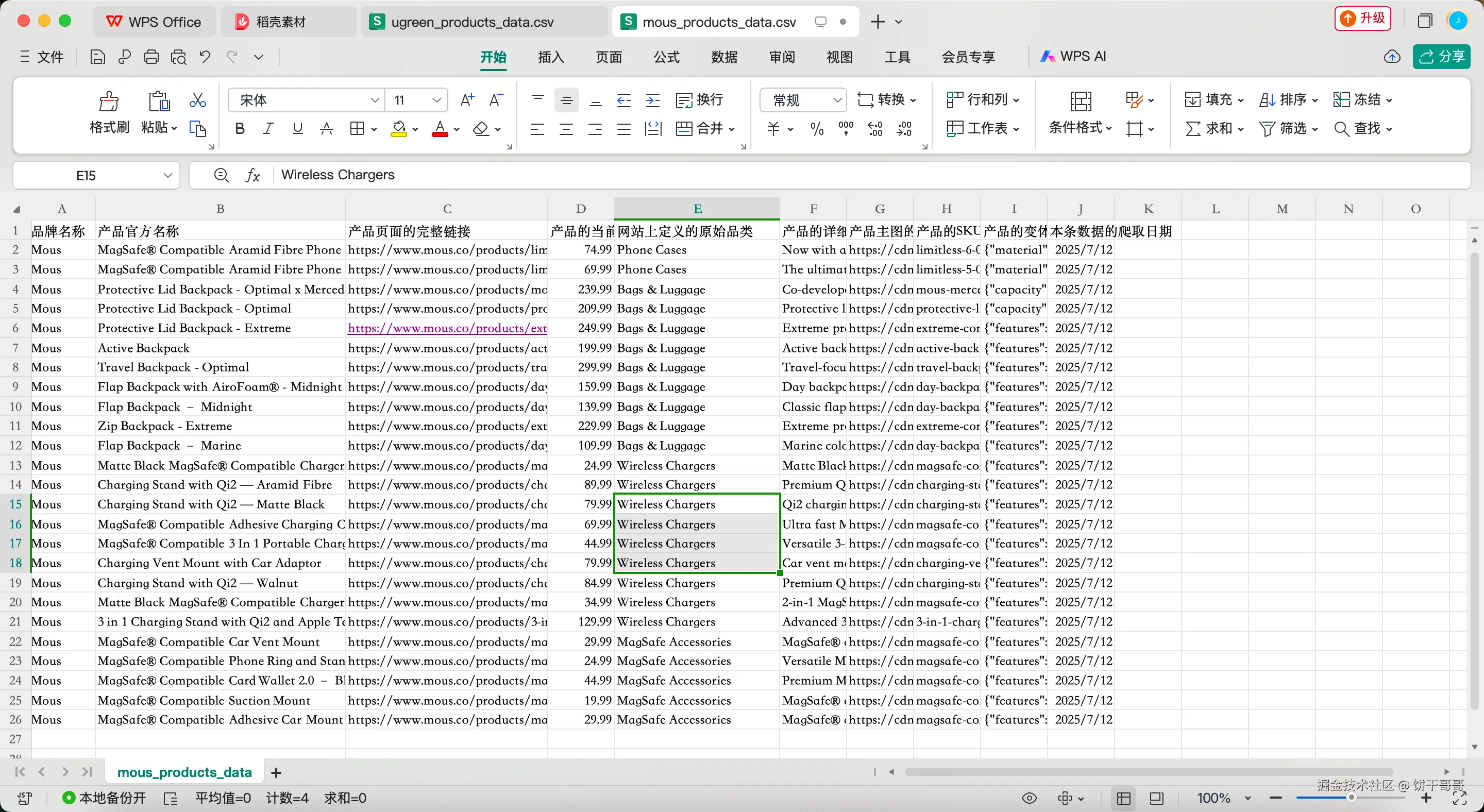Click the percent style icon
1484x812 pixels.
(816, 129)
